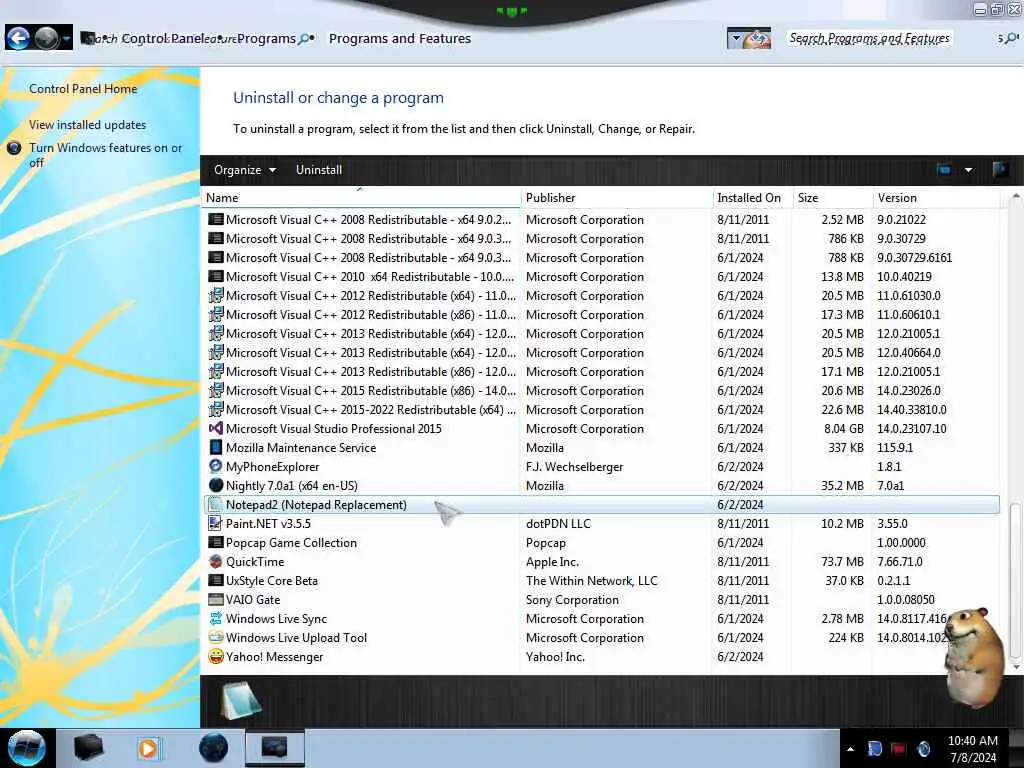Image resolution: width=1024 pixels, height=768 pixels.
Task: Sort list by Size column header
Action: click(832, 198)
